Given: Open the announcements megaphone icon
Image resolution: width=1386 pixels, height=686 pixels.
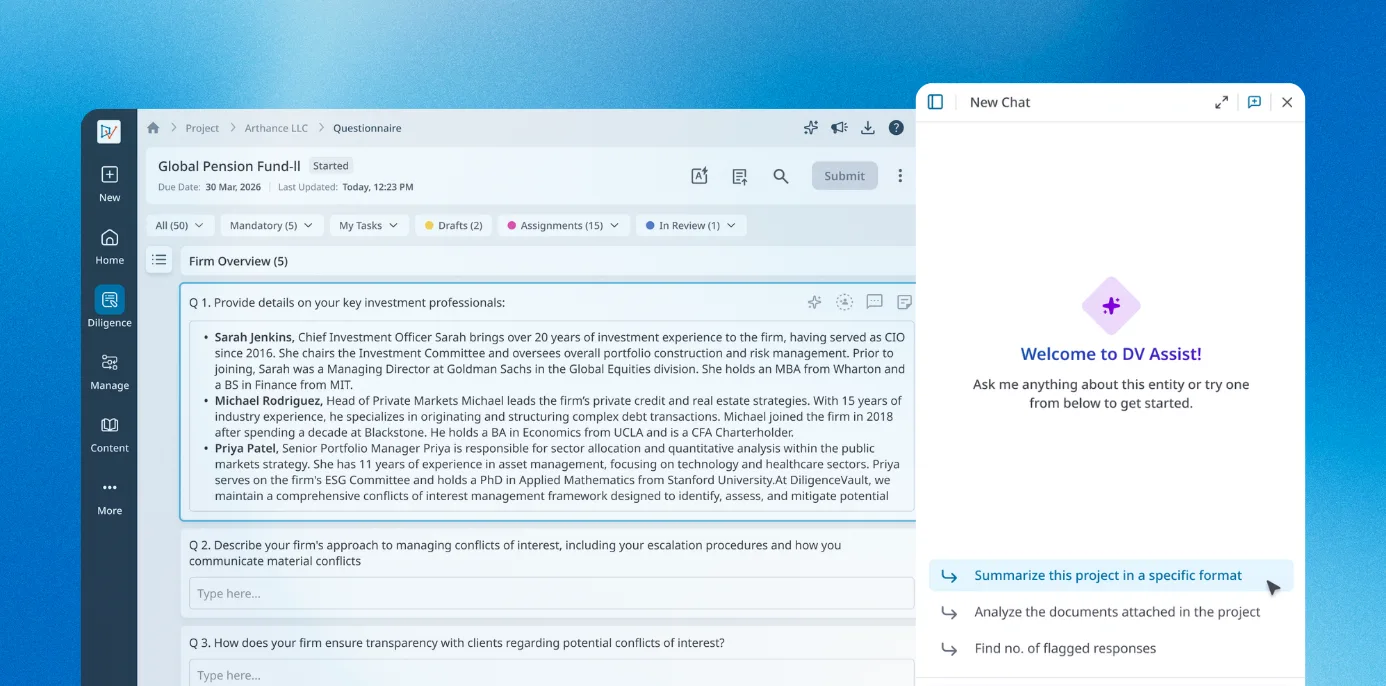Looking at the screenshot, I should coord(839,128).
